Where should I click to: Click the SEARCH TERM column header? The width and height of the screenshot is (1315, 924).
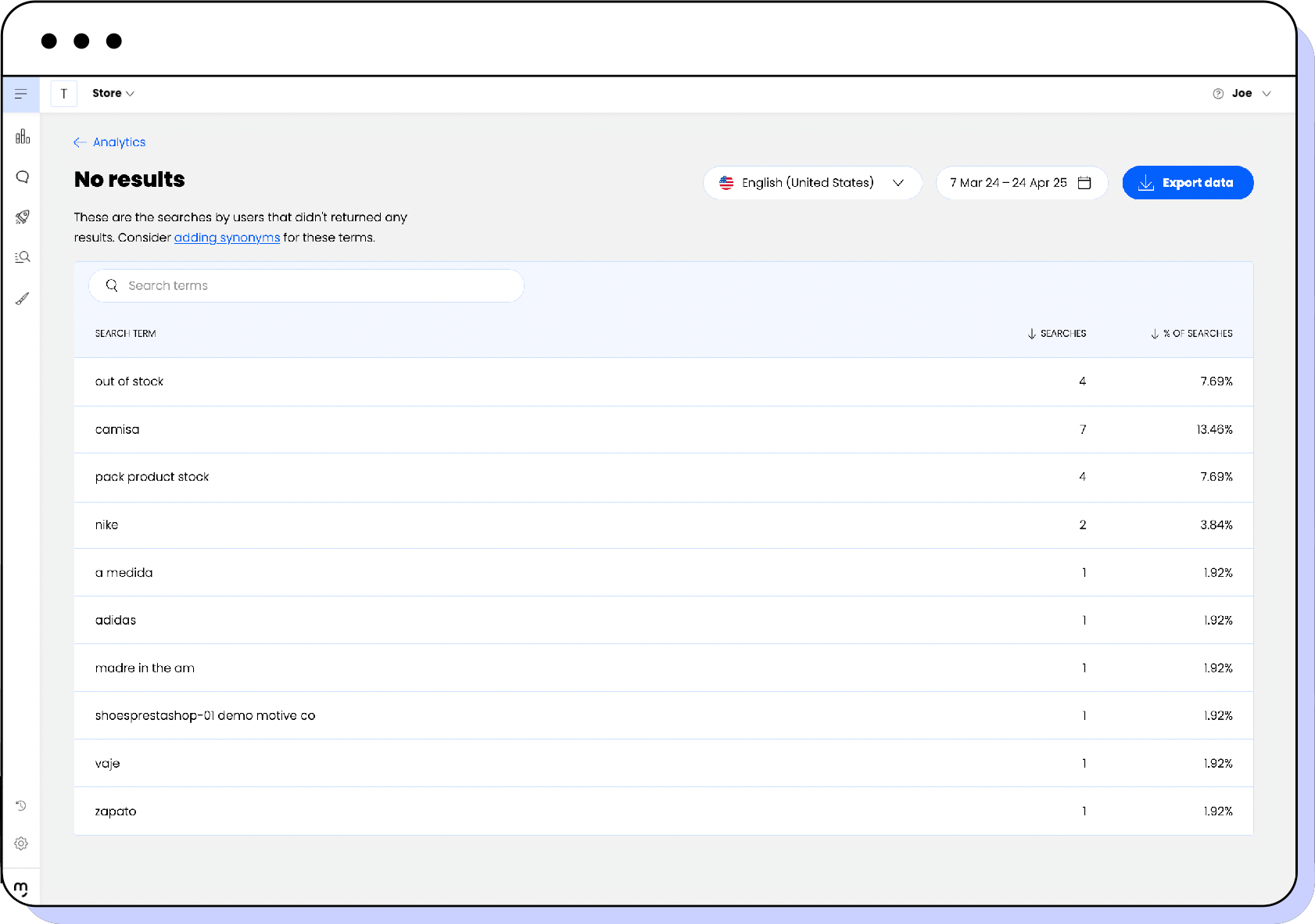[126, 334]
